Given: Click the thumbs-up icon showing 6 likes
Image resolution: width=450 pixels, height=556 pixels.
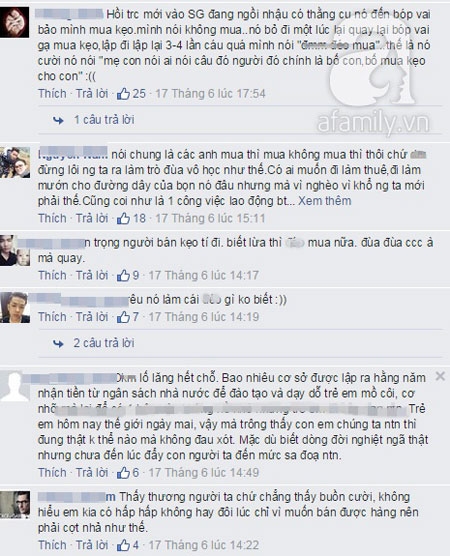Looking at the screenshot, I should click(x=123, y=473).
